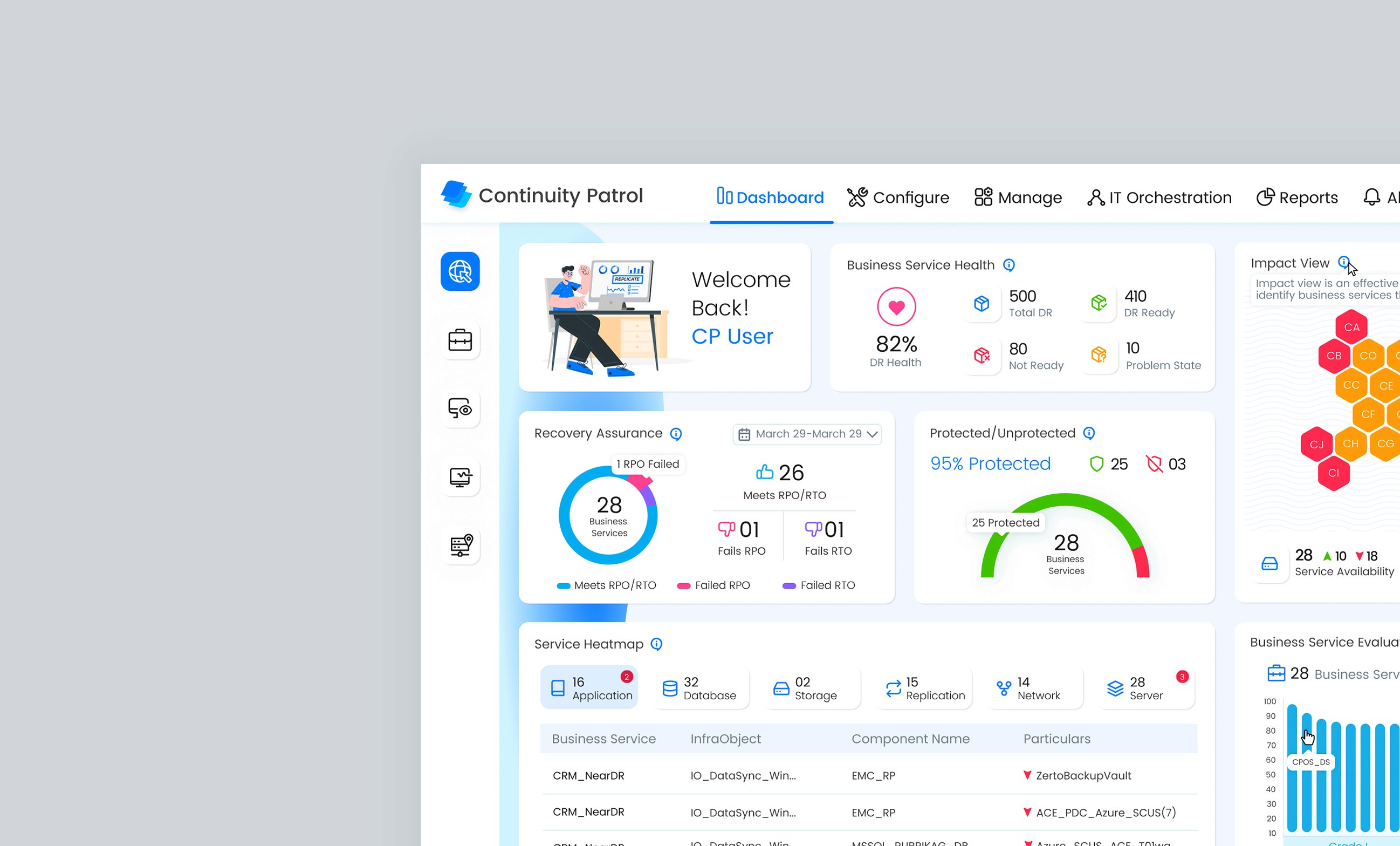Click the CJ hexagon in Impact View
1400x846 pixels.
1316,444
